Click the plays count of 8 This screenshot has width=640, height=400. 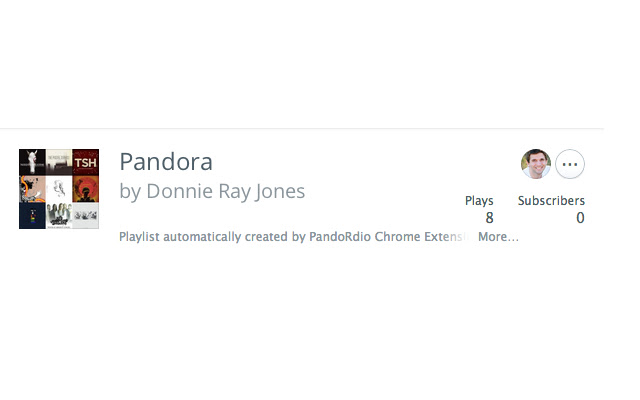[x=489, y=218]
